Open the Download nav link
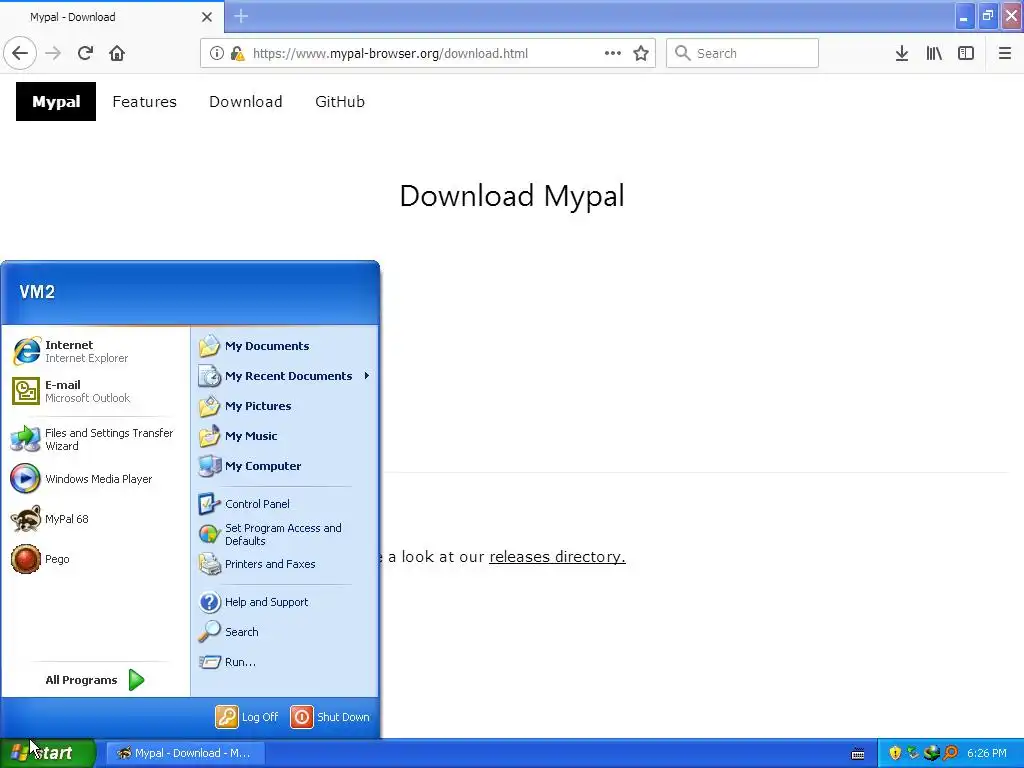1024x768 pixels. click(x=246, y=101)
